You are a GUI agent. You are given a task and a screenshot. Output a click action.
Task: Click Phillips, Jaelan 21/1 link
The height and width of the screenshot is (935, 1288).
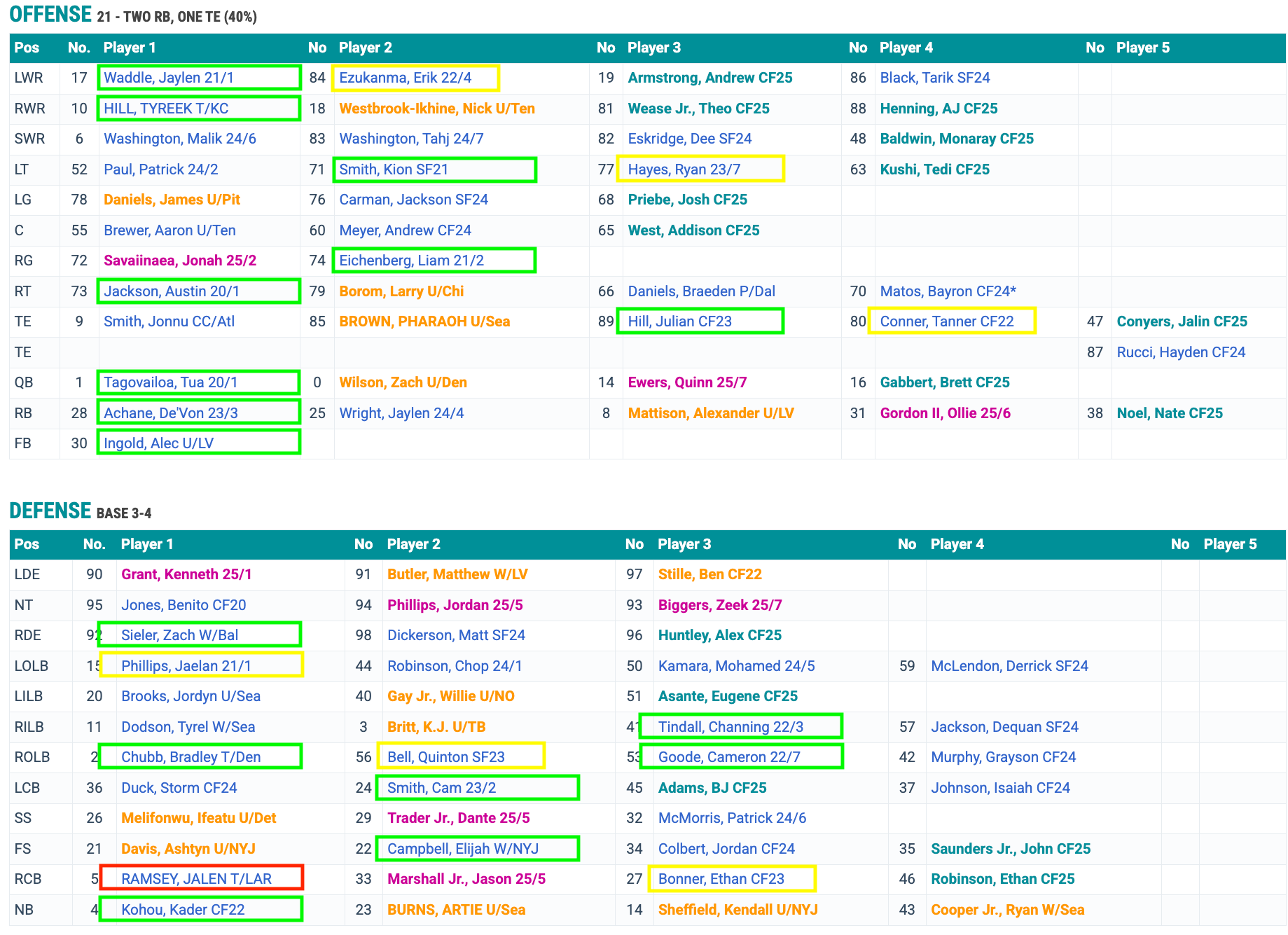coord(186,666)
